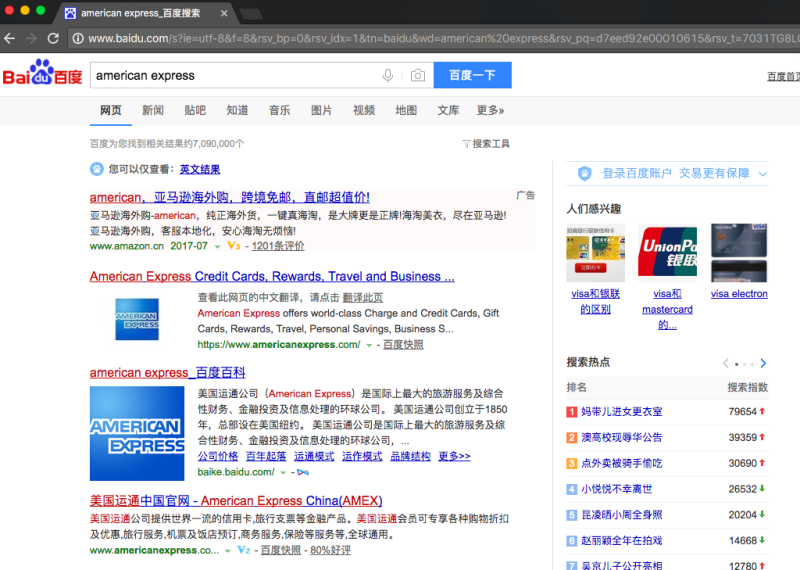Activate voice search microphone icon
This screenshot has width=800, height=570.
pyautogui.click(x=388, y=76)
